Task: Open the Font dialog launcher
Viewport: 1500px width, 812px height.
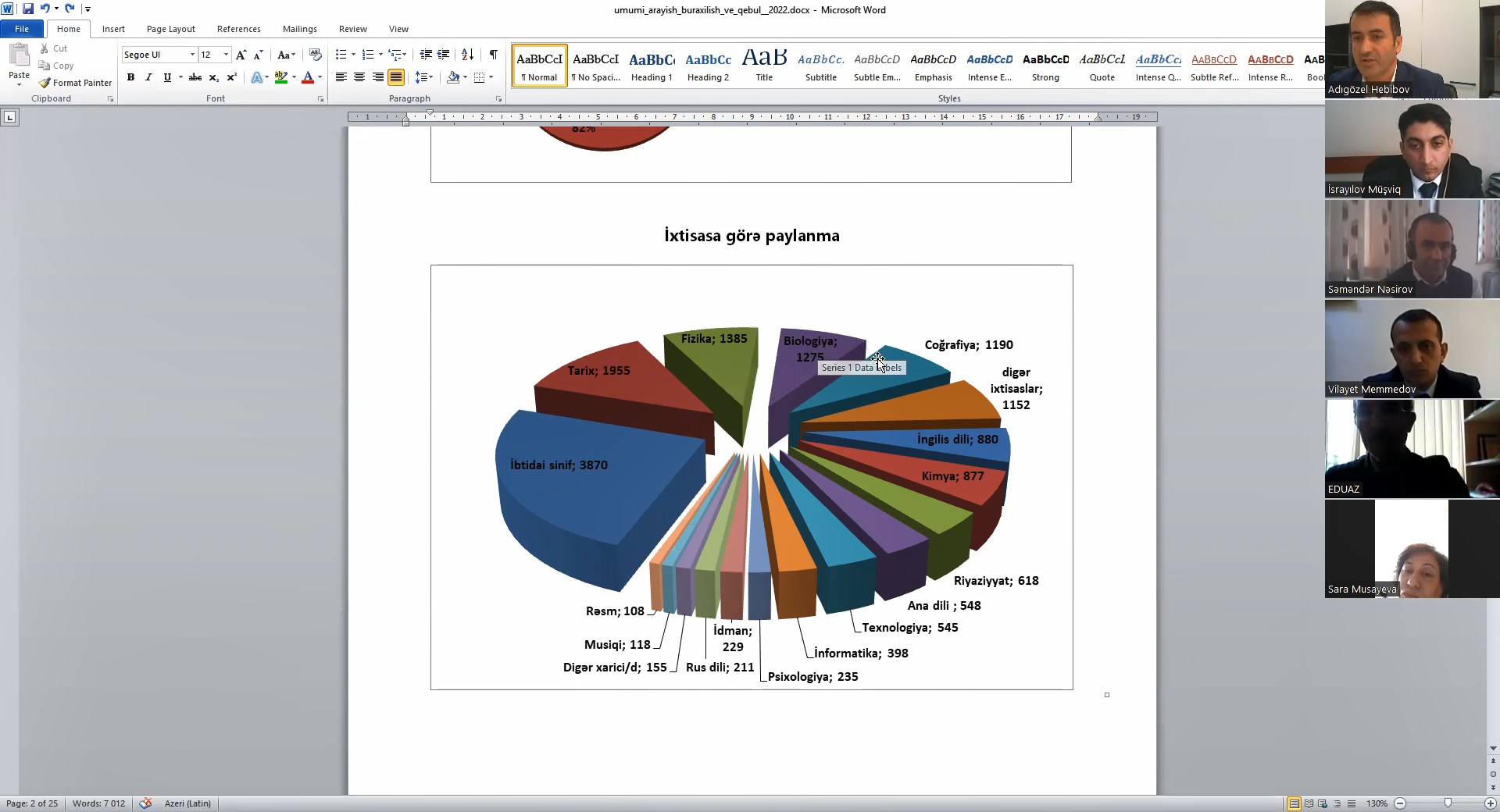Action: coord(320,99)
